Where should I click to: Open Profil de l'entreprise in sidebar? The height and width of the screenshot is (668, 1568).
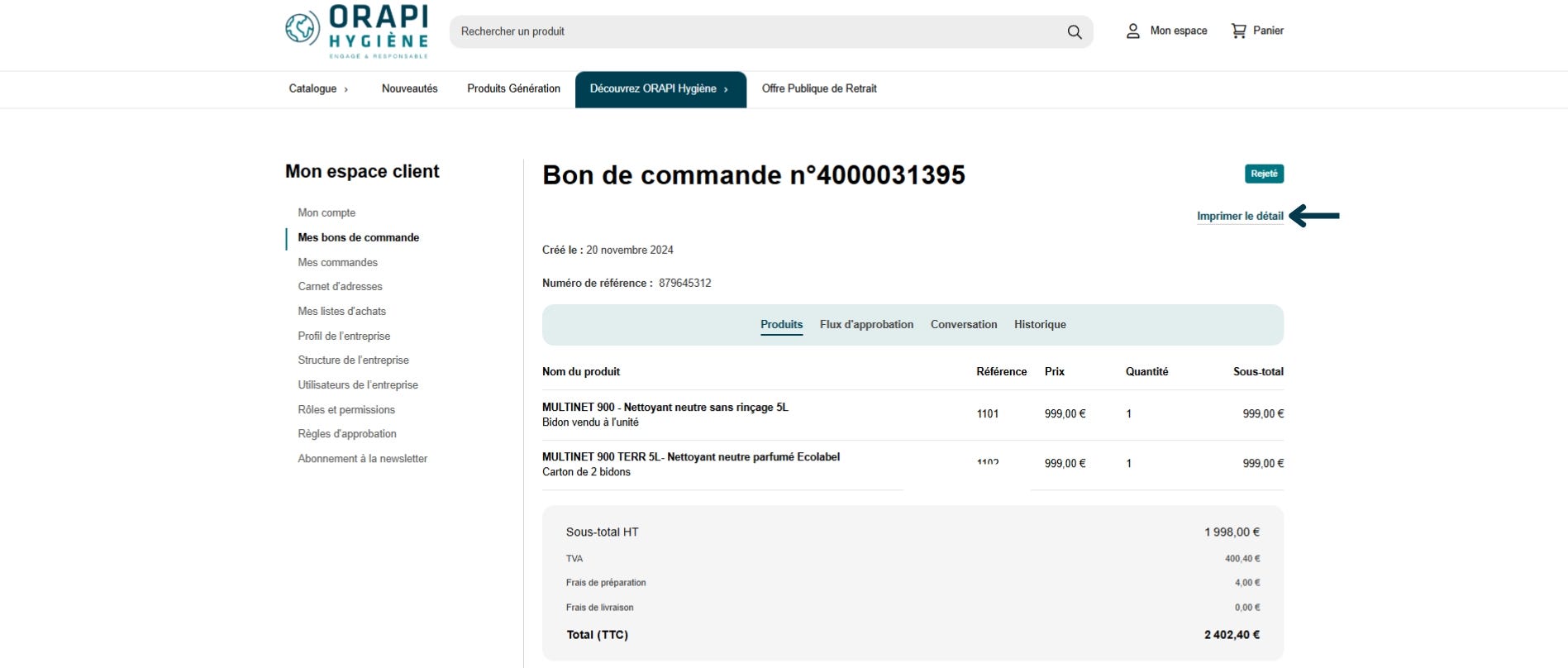(x=344, y=336)
